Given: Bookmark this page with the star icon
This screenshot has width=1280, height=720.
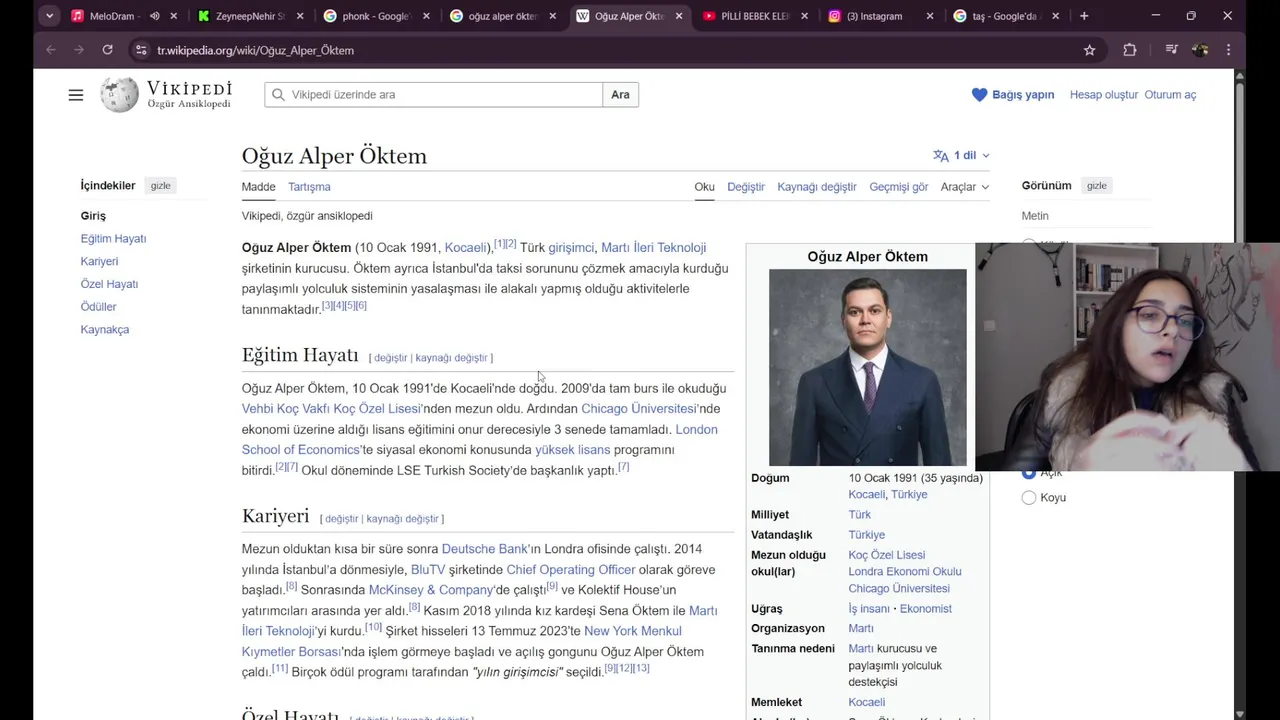Looking at the screenshot, I should (x=1090, y=50).
